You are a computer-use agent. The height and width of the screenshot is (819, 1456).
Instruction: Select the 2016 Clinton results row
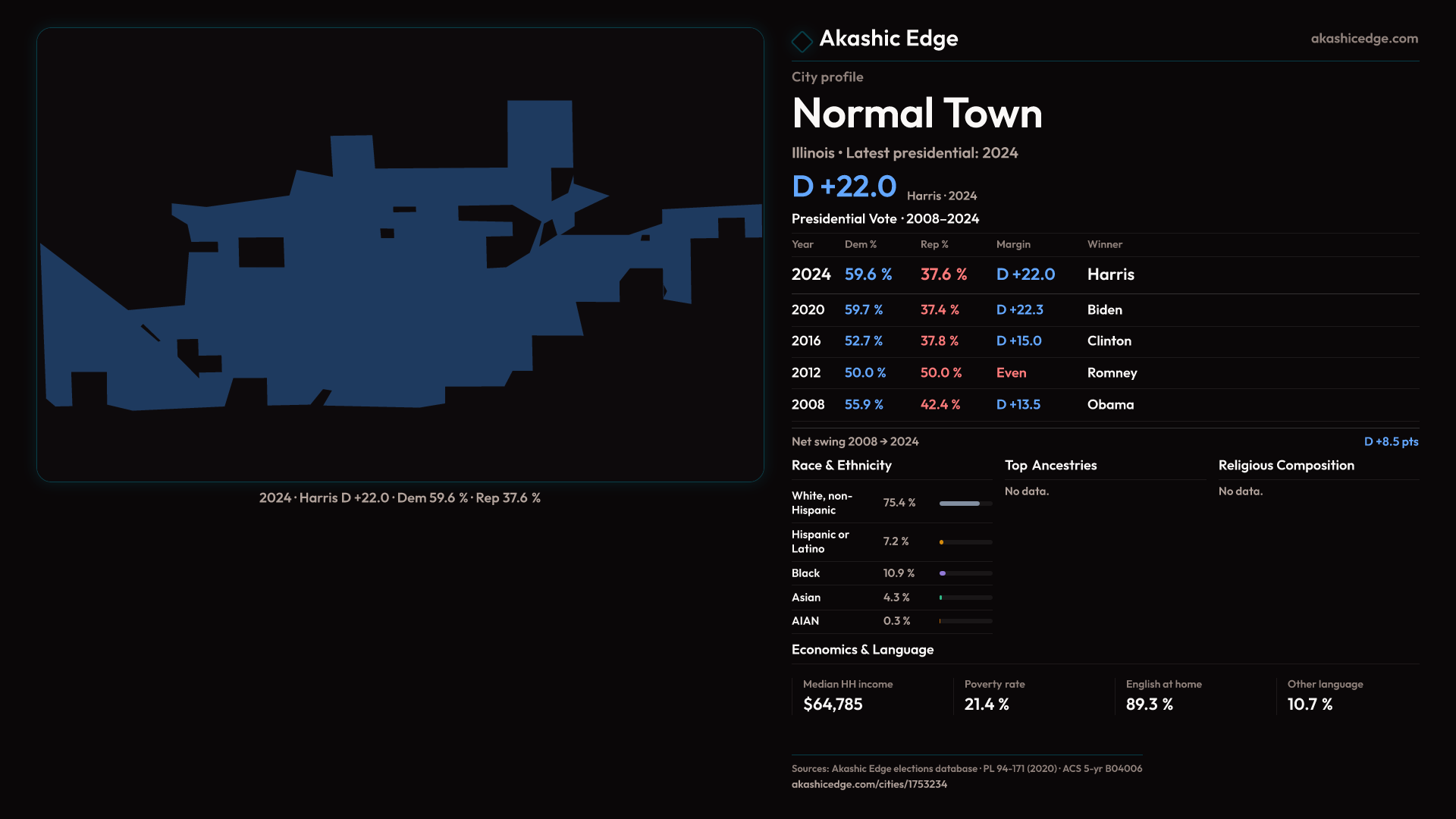pos(1104,341)
